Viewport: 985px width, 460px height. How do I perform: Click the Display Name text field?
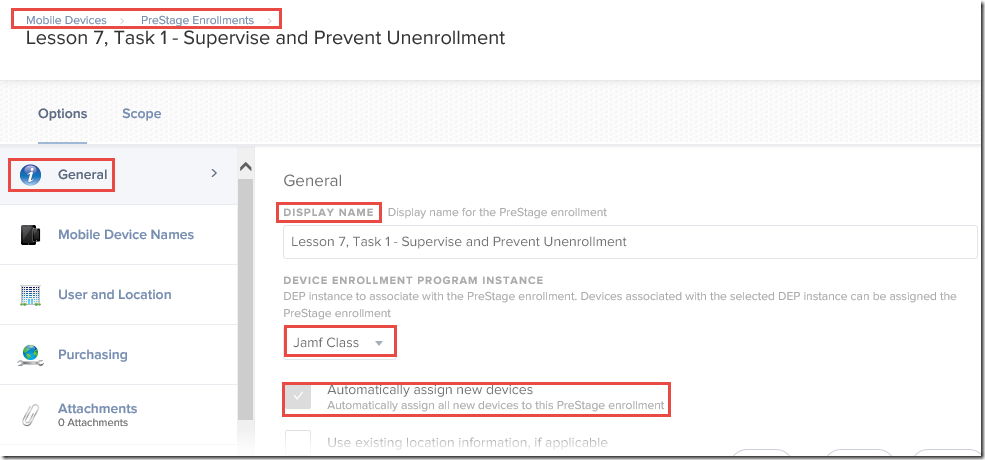click(x=630, y=241)
